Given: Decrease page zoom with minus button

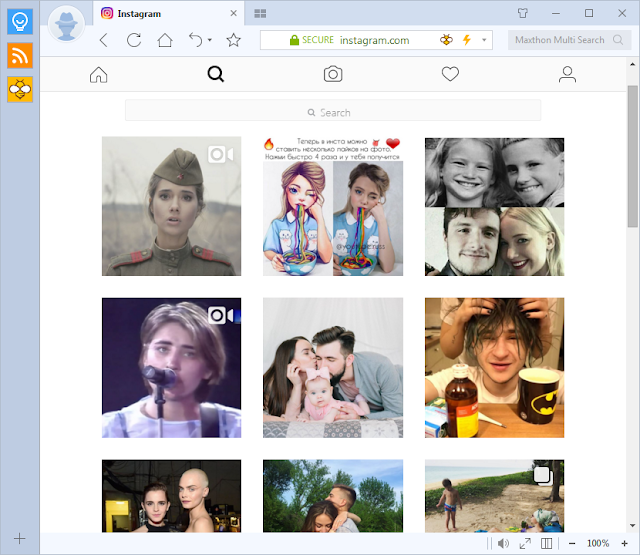Looking at the screenshot, I should [572, 543].
